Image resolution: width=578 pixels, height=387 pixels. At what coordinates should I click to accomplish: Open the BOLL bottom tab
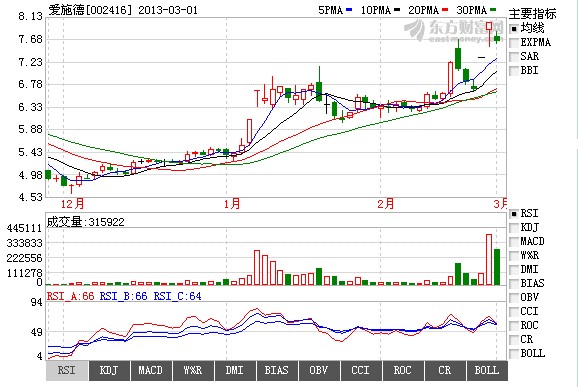(x=487, y=370)
